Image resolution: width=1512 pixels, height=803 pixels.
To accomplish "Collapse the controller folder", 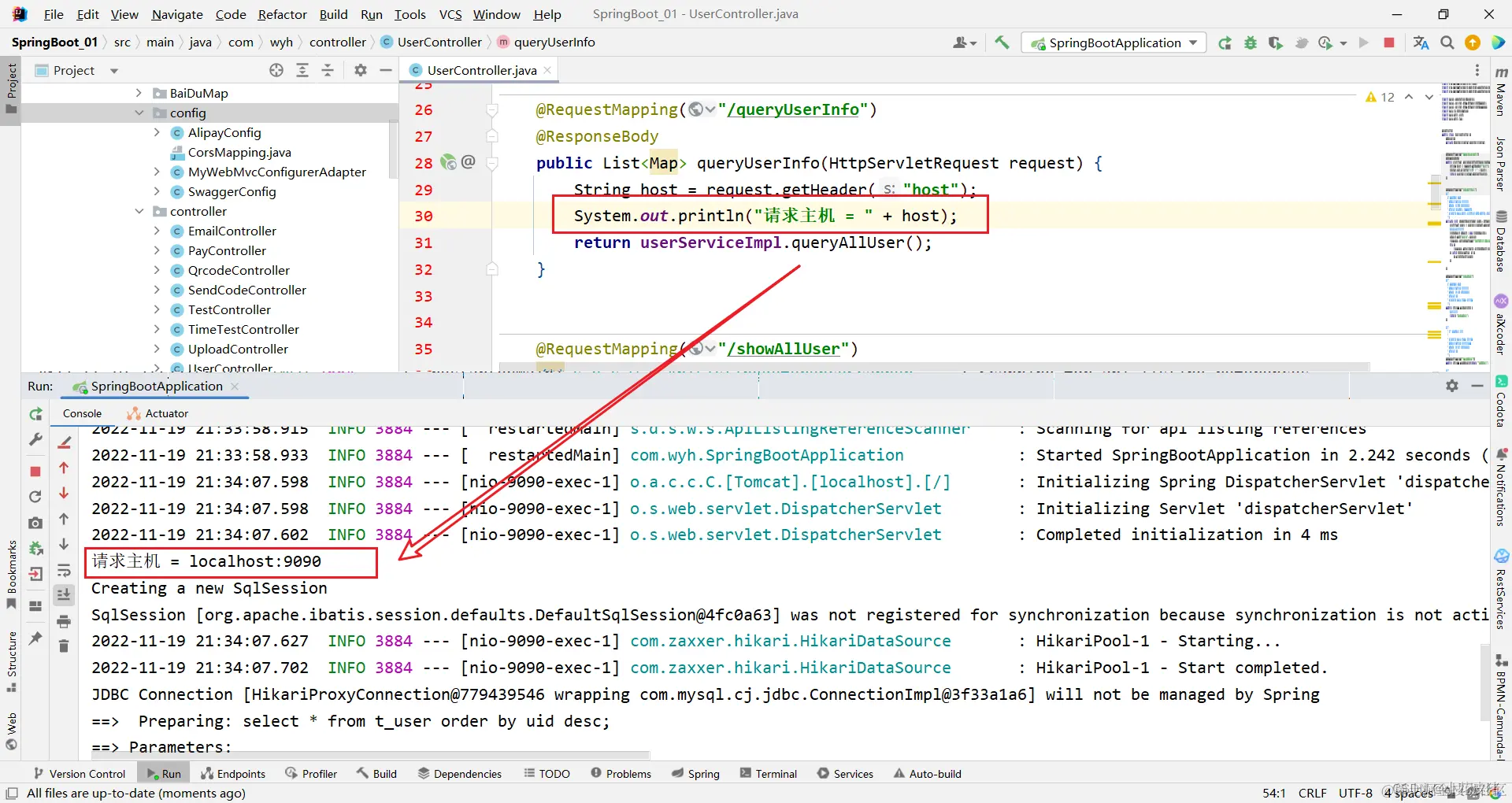I will coord(139,211).
